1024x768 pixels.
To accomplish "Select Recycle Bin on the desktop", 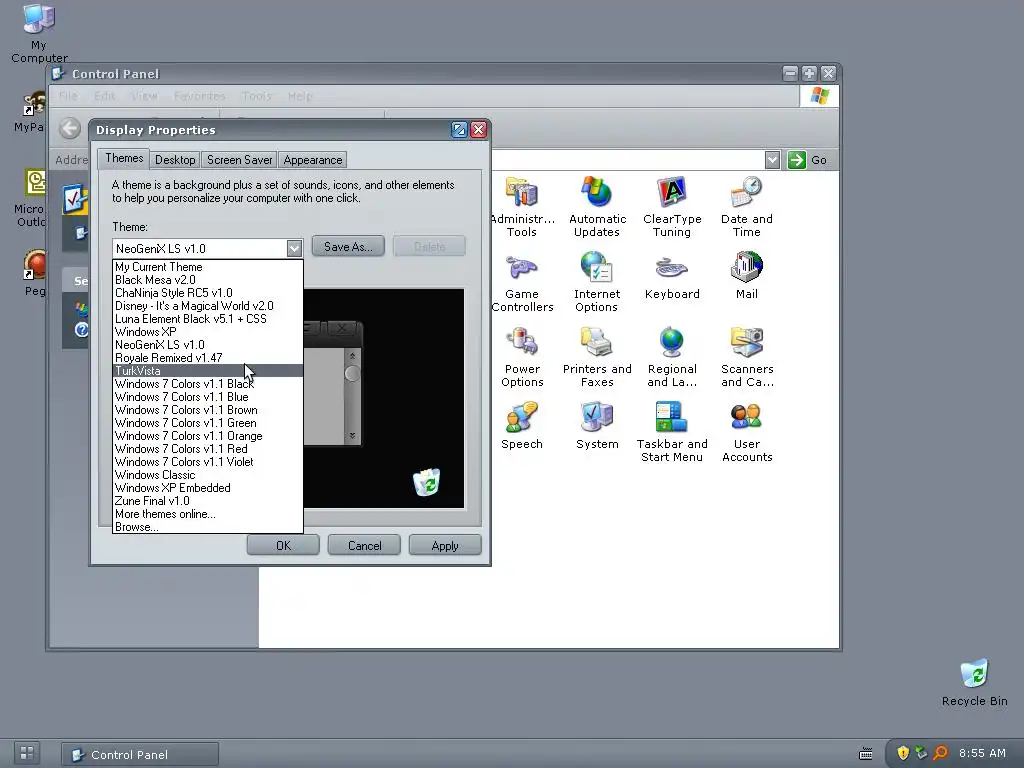I will 974,682.
